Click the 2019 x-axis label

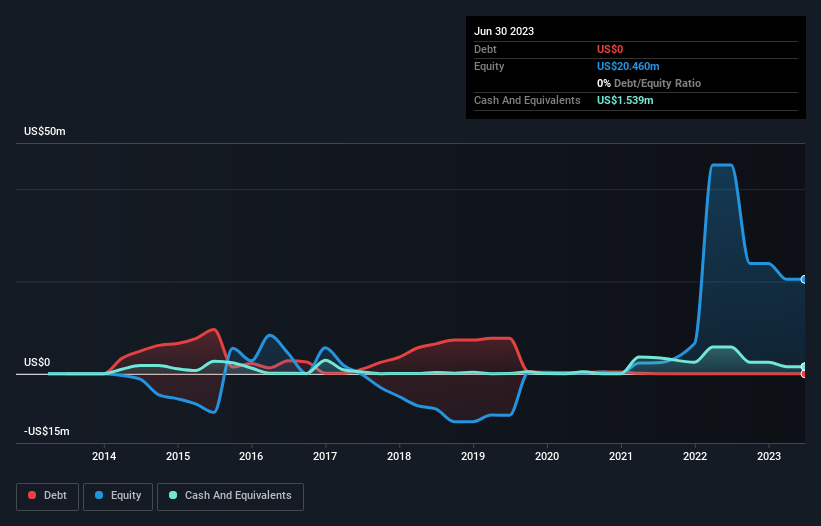(473, 456)
